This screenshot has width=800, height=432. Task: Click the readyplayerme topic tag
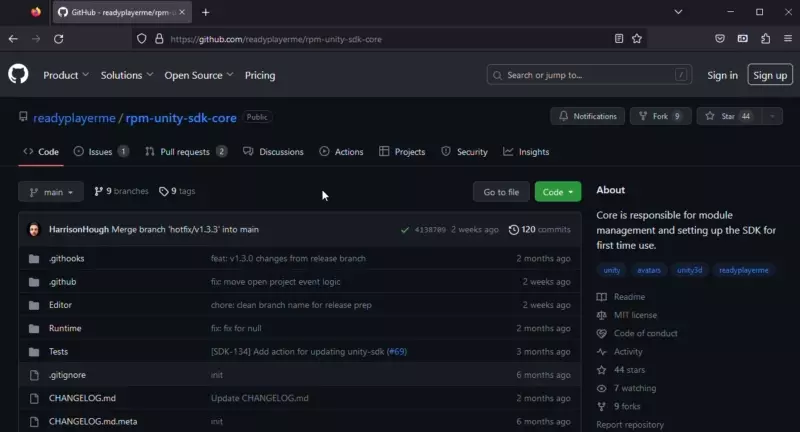[743, 270]
